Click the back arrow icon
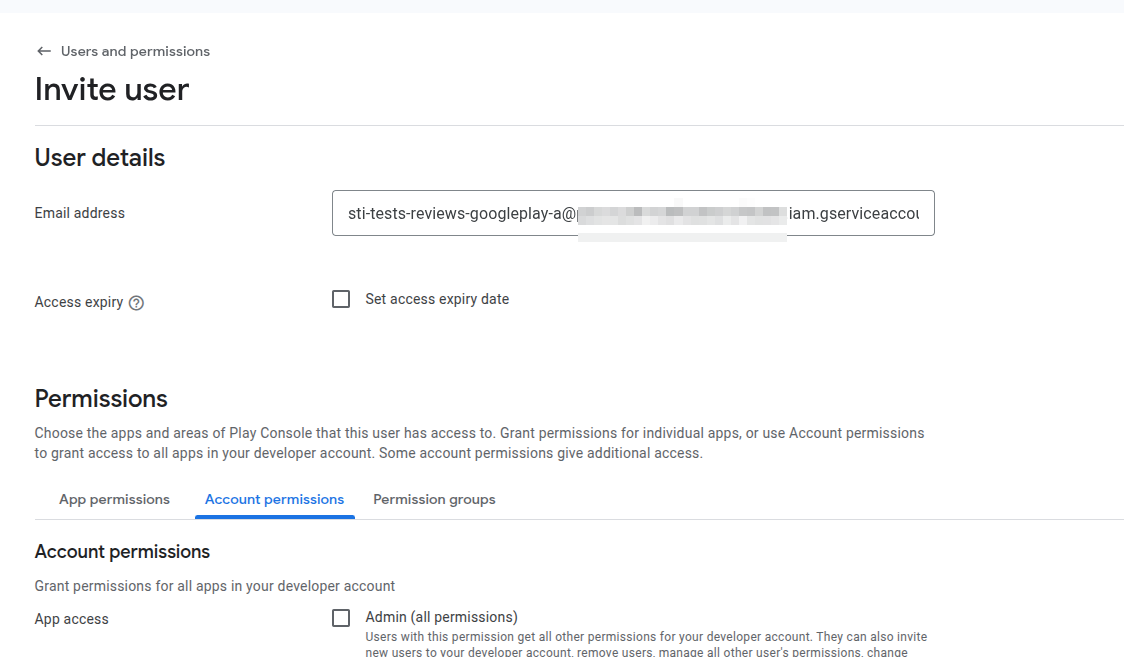 pyautogui.click(x=43, y=51)
